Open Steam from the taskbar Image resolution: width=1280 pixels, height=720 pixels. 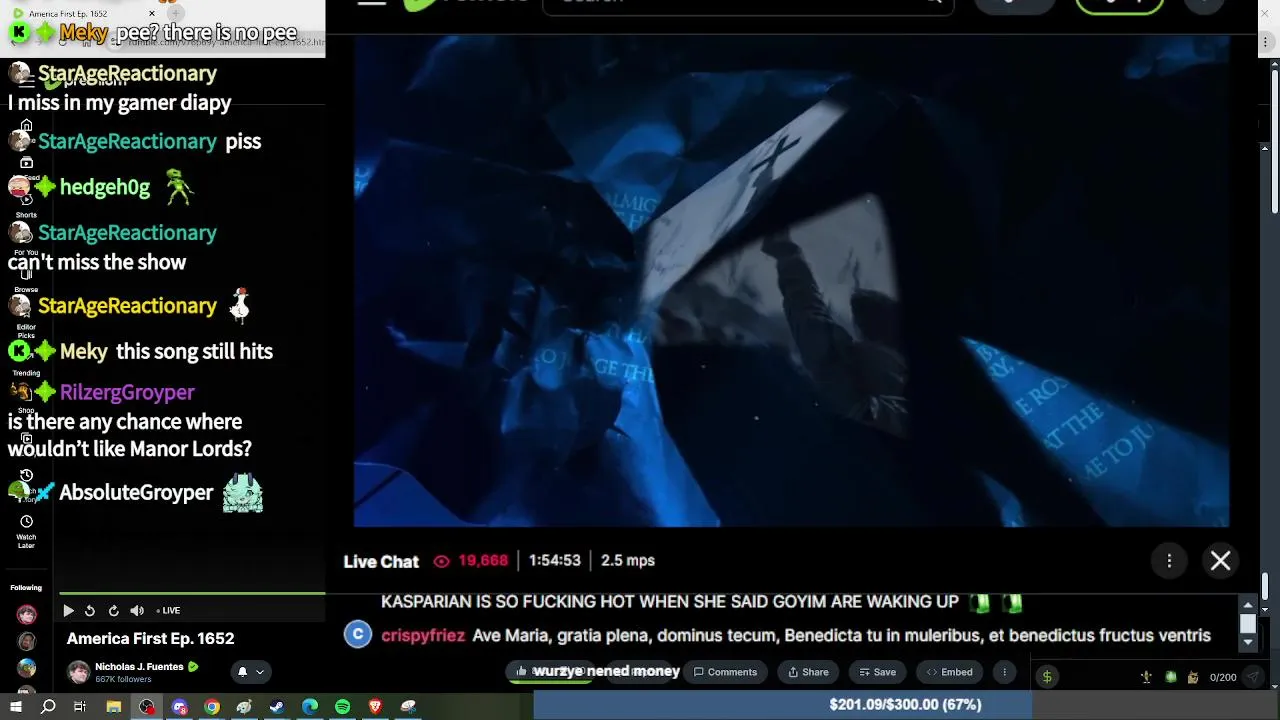277,707
